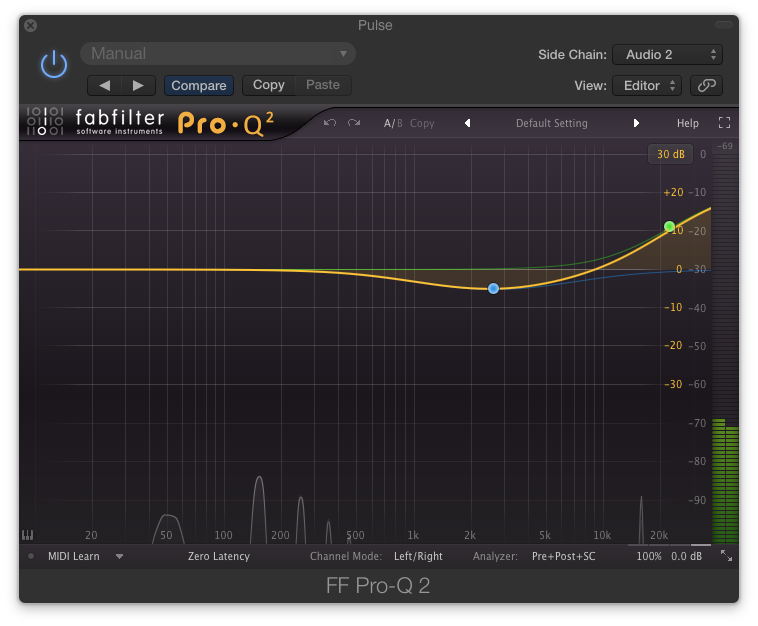Open the 30 dB display range dropdown

(x=671, y=154)
